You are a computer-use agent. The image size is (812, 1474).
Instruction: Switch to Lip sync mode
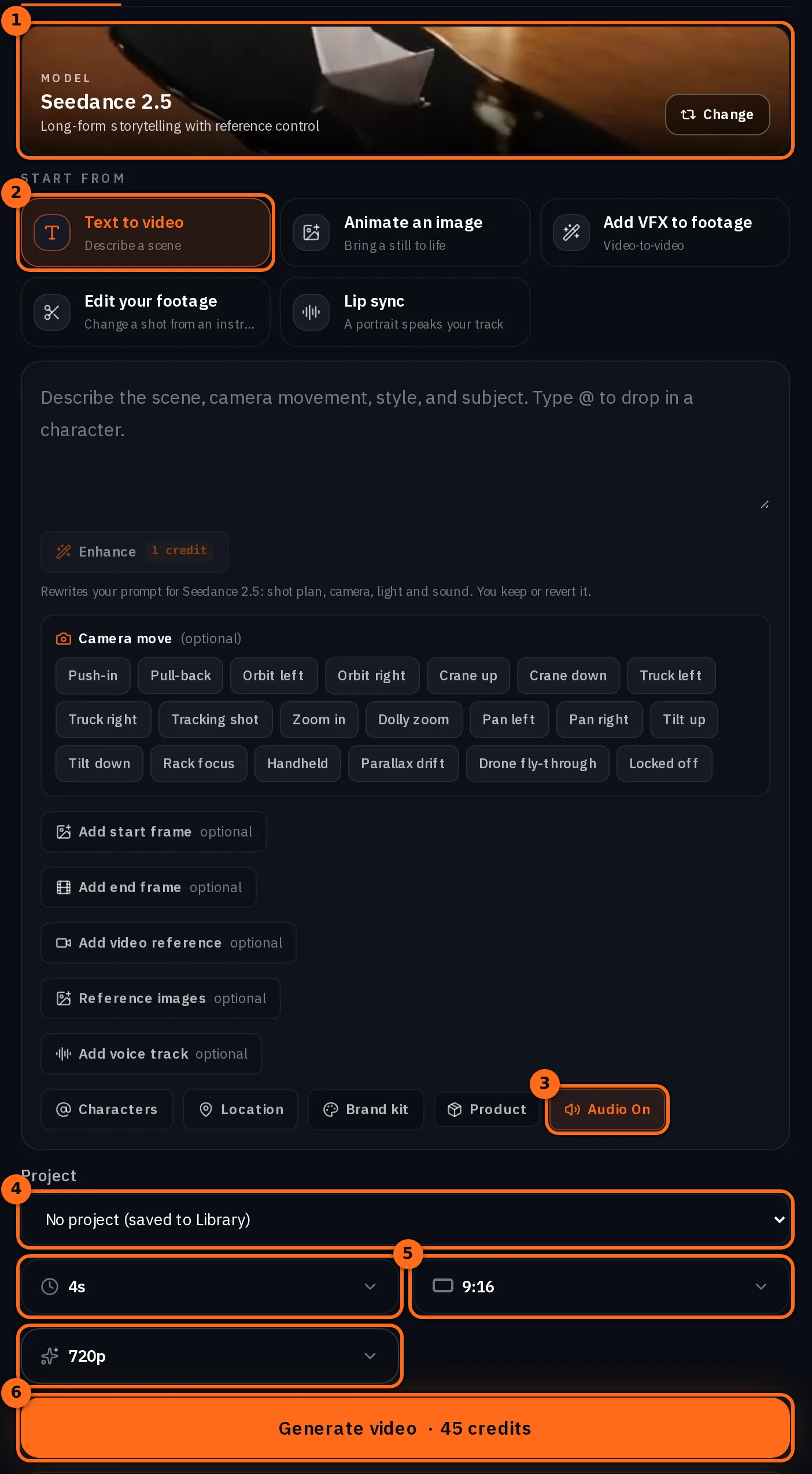405,312
